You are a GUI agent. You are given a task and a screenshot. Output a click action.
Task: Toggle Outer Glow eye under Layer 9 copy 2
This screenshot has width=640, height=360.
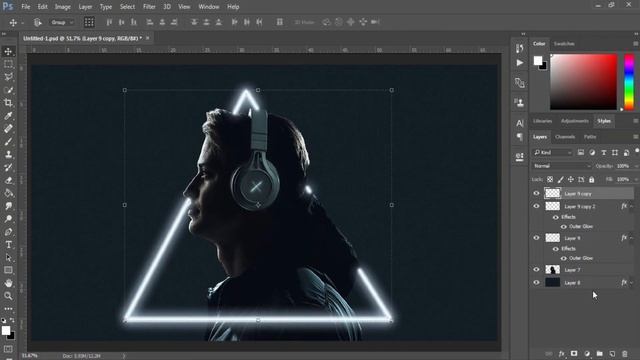(564, 227)
